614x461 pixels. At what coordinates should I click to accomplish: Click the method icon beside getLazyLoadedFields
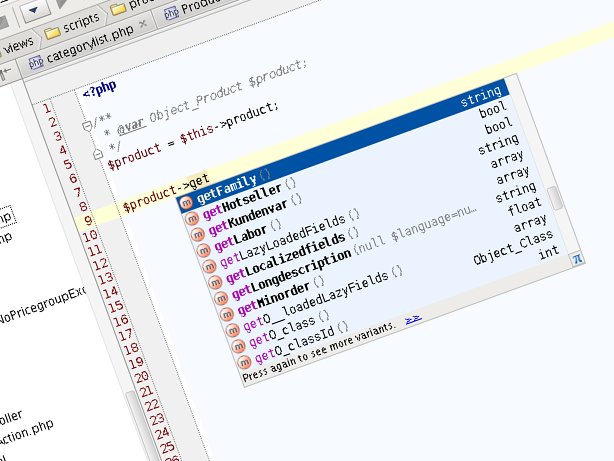coord(209,266)
